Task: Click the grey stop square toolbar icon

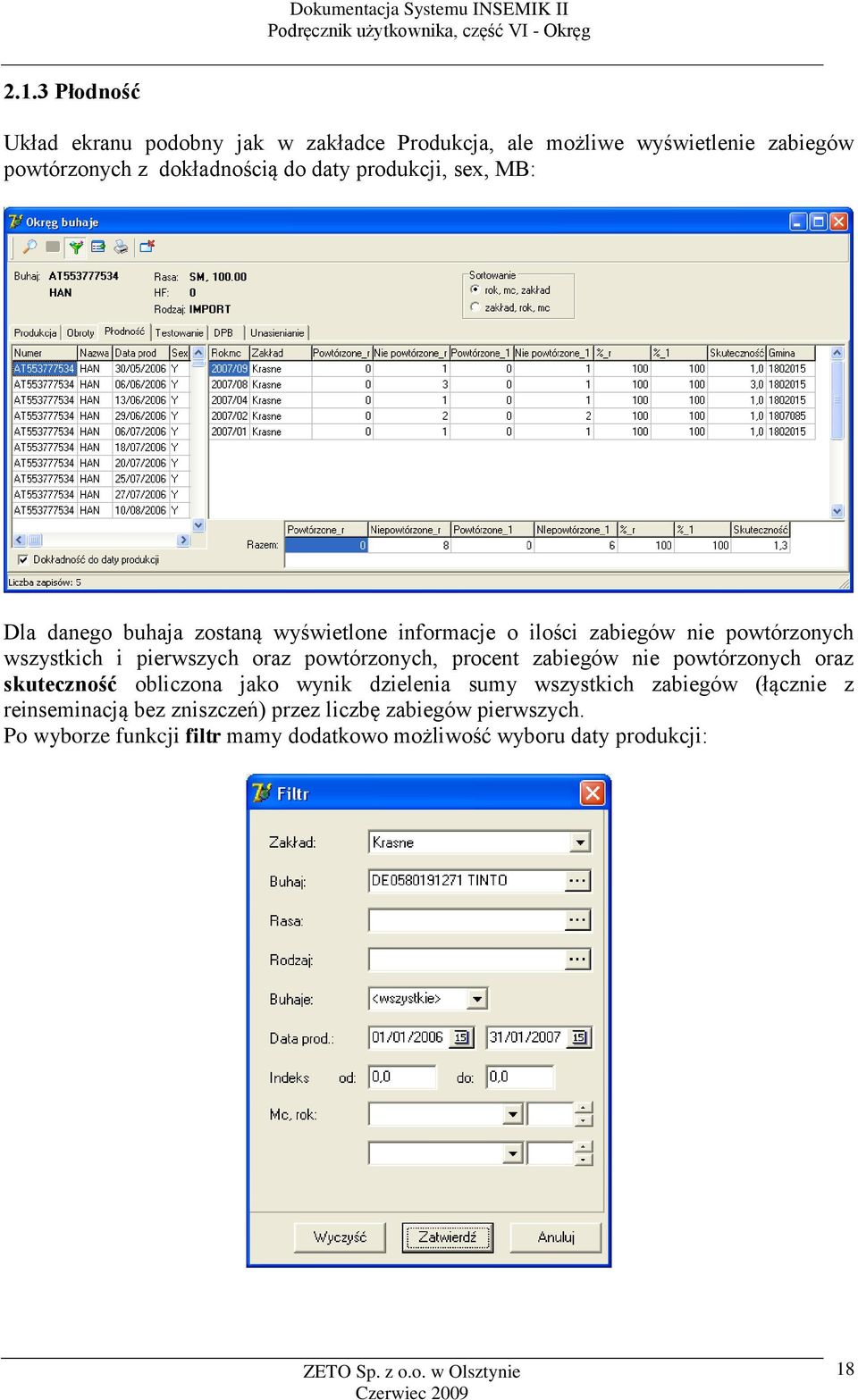Action: tap(53, 247)
